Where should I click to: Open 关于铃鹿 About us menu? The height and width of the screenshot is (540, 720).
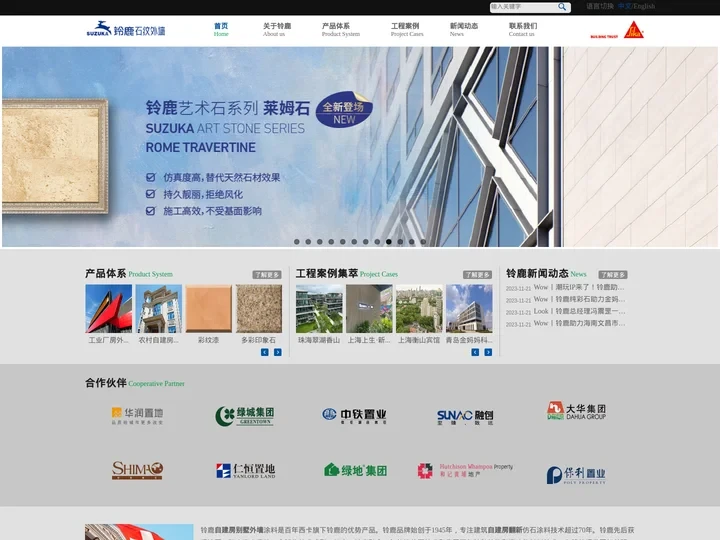pyautogui.click(x=277, y=29)
